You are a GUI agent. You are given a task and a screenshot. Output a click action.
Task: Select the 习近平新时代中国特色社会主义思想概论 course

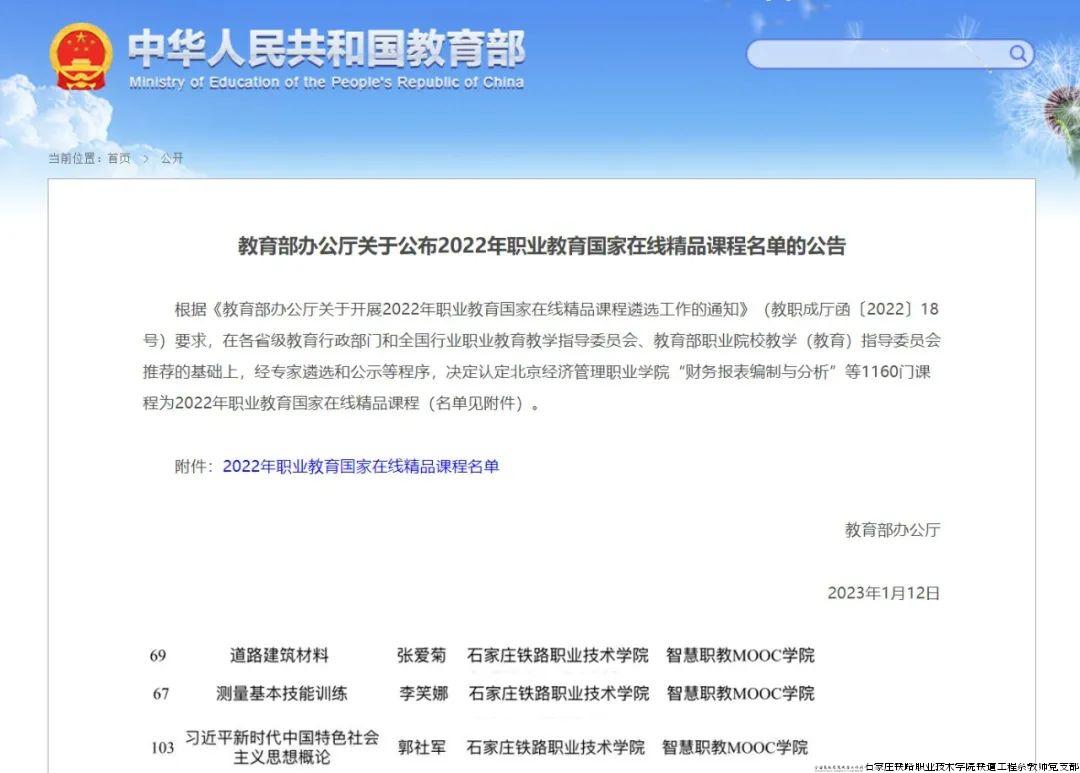(282, 747)
